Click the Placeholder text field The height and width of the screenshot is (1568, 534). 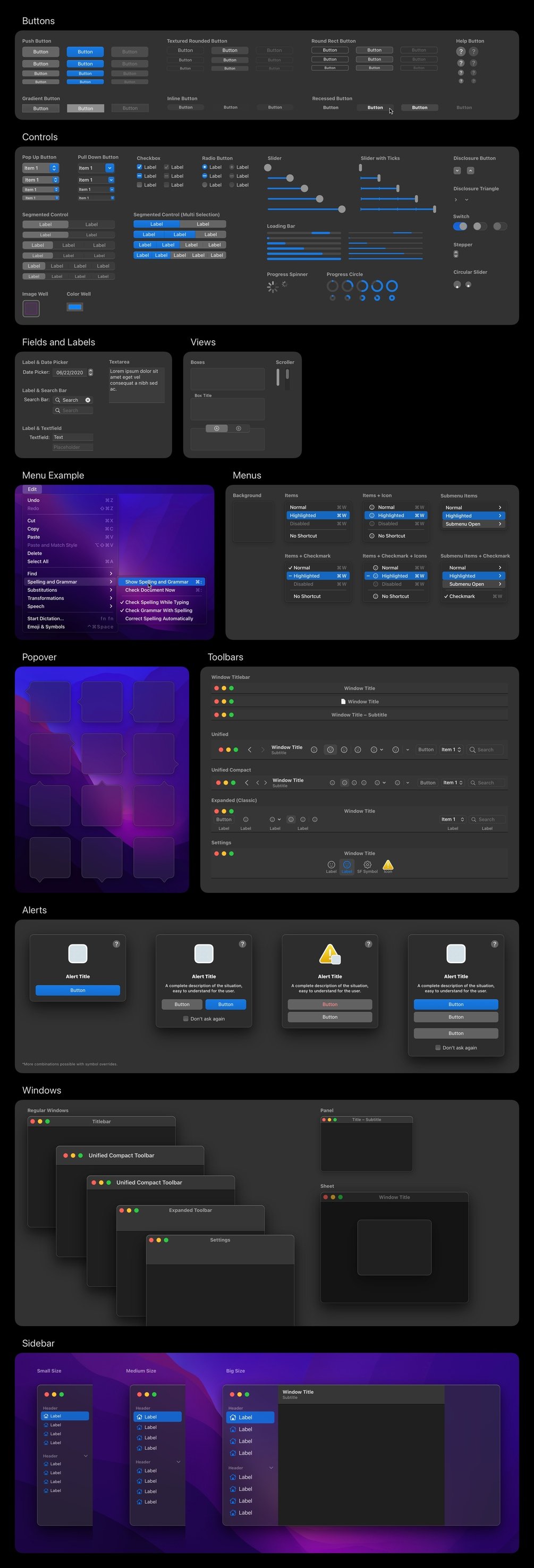point(72,448)
